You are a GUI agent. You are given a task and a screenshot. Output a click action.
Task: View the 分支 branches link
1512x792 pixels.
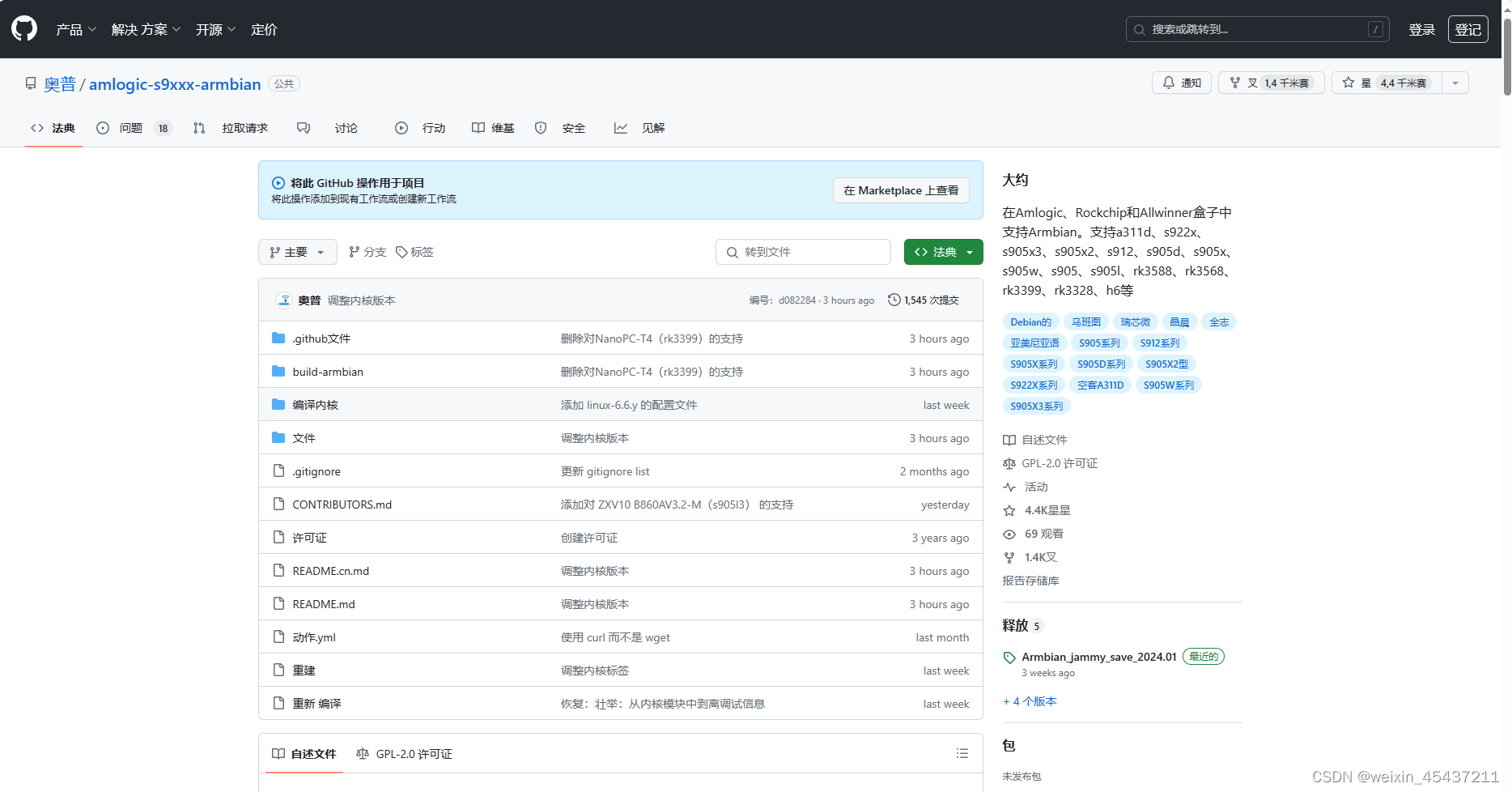[367, 252]
